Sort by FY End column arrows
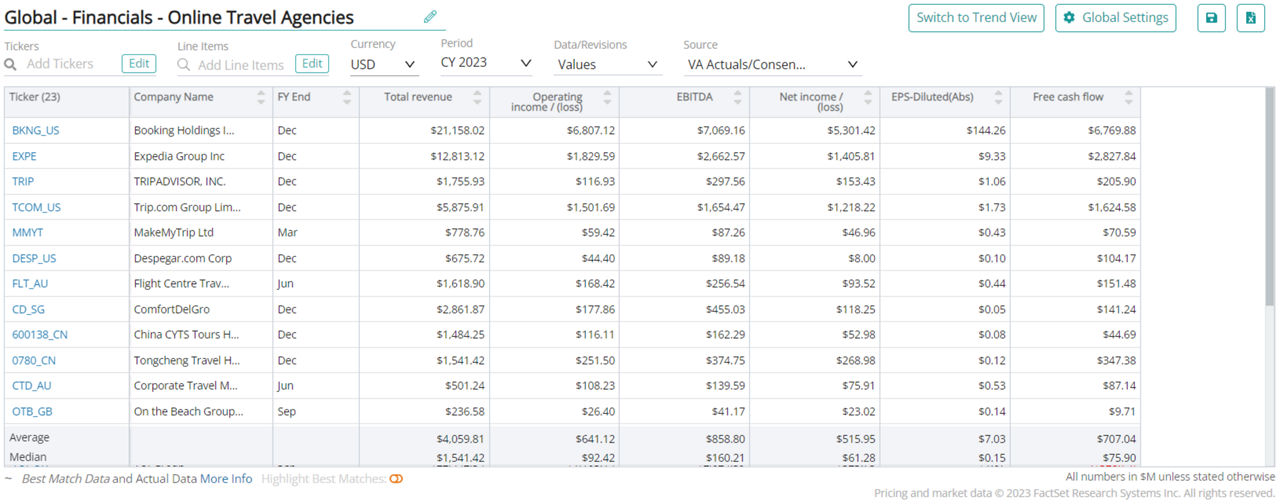1280x504 pixels. click(x=347, y=97)
